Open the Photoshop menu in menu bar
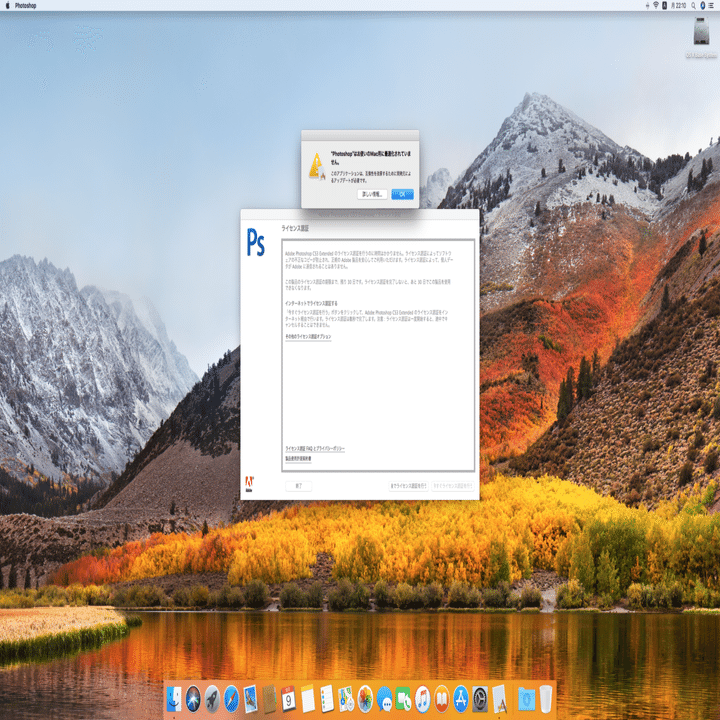This screenshot has height=720, width=720. coord(25,6)
